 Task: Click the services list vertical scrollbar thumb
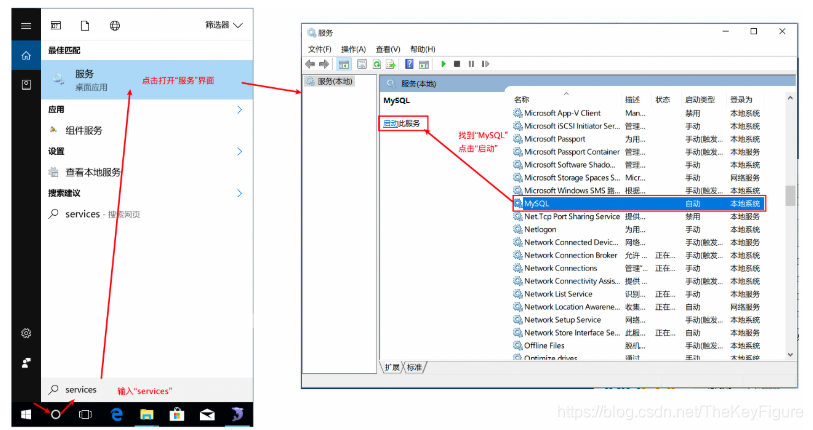point(790,196)
